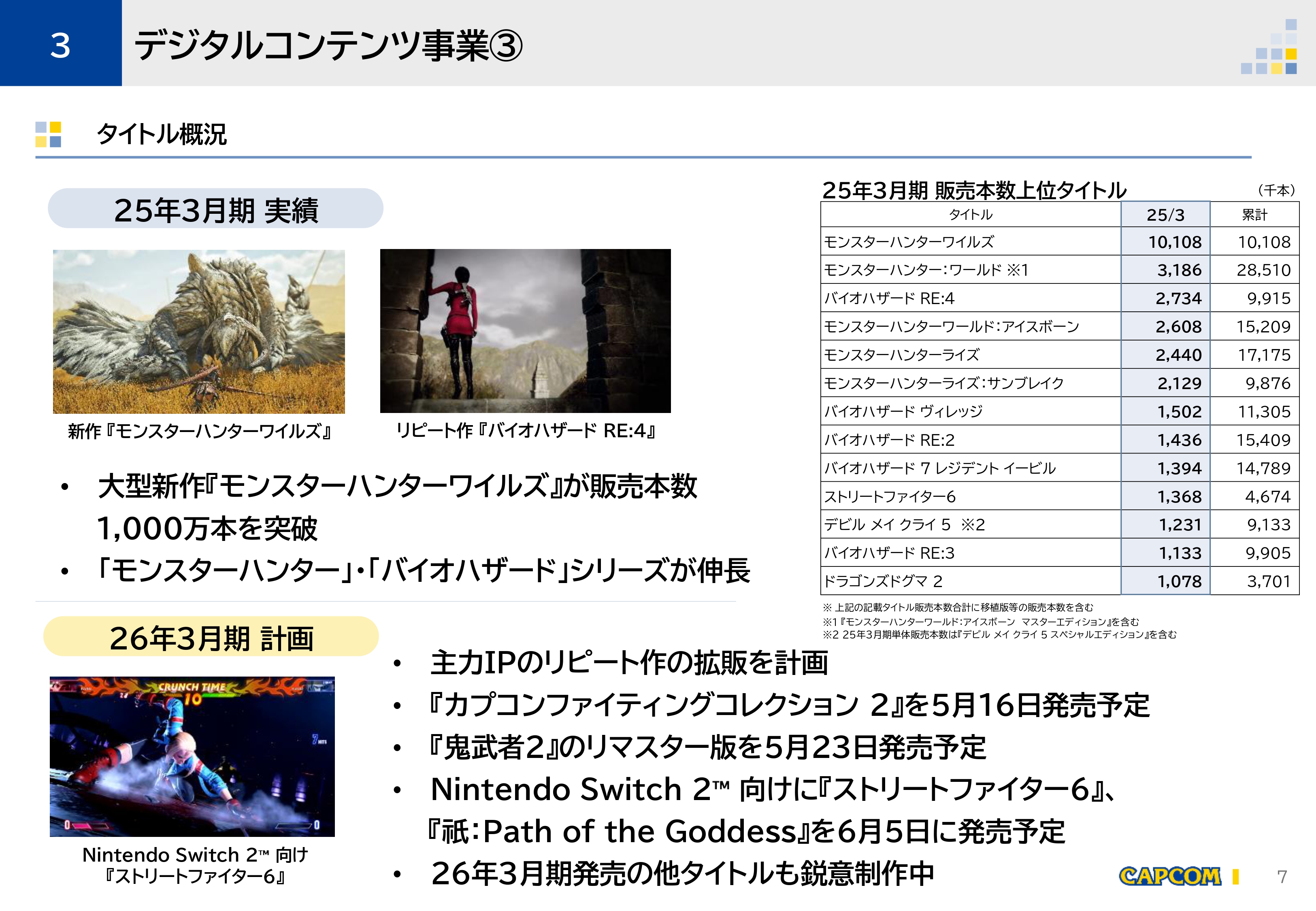
Task: Click the section number 3 blue box
Action: coord(60,43)
